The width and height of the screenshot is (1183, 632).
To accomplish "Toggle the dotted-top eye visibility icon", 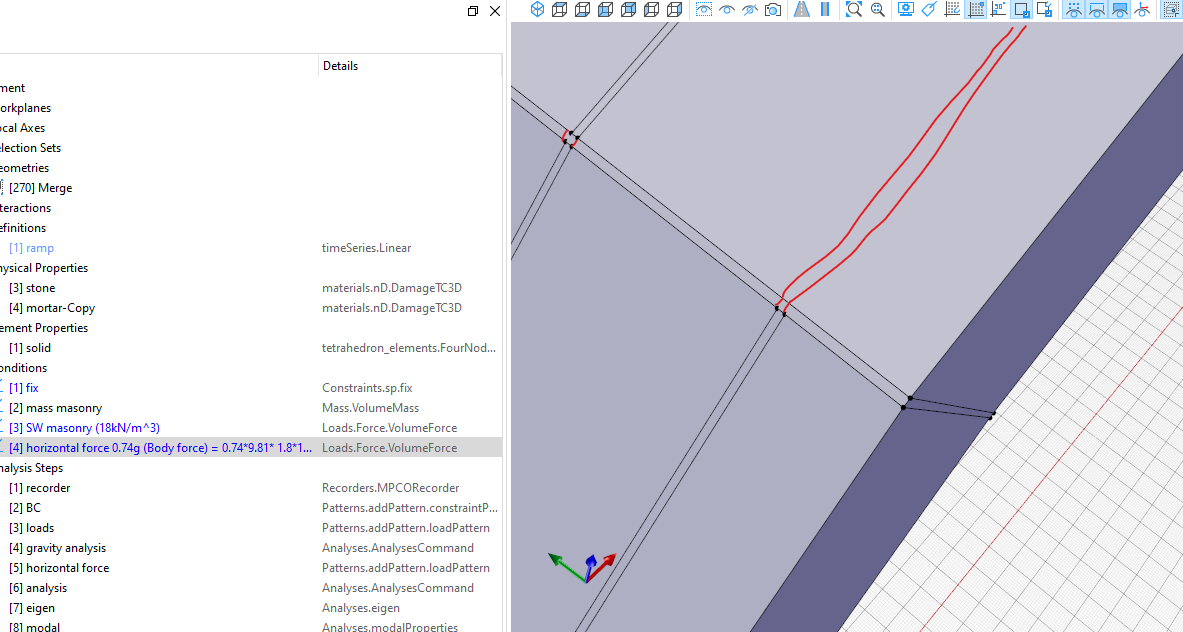I will (1074, 9).
